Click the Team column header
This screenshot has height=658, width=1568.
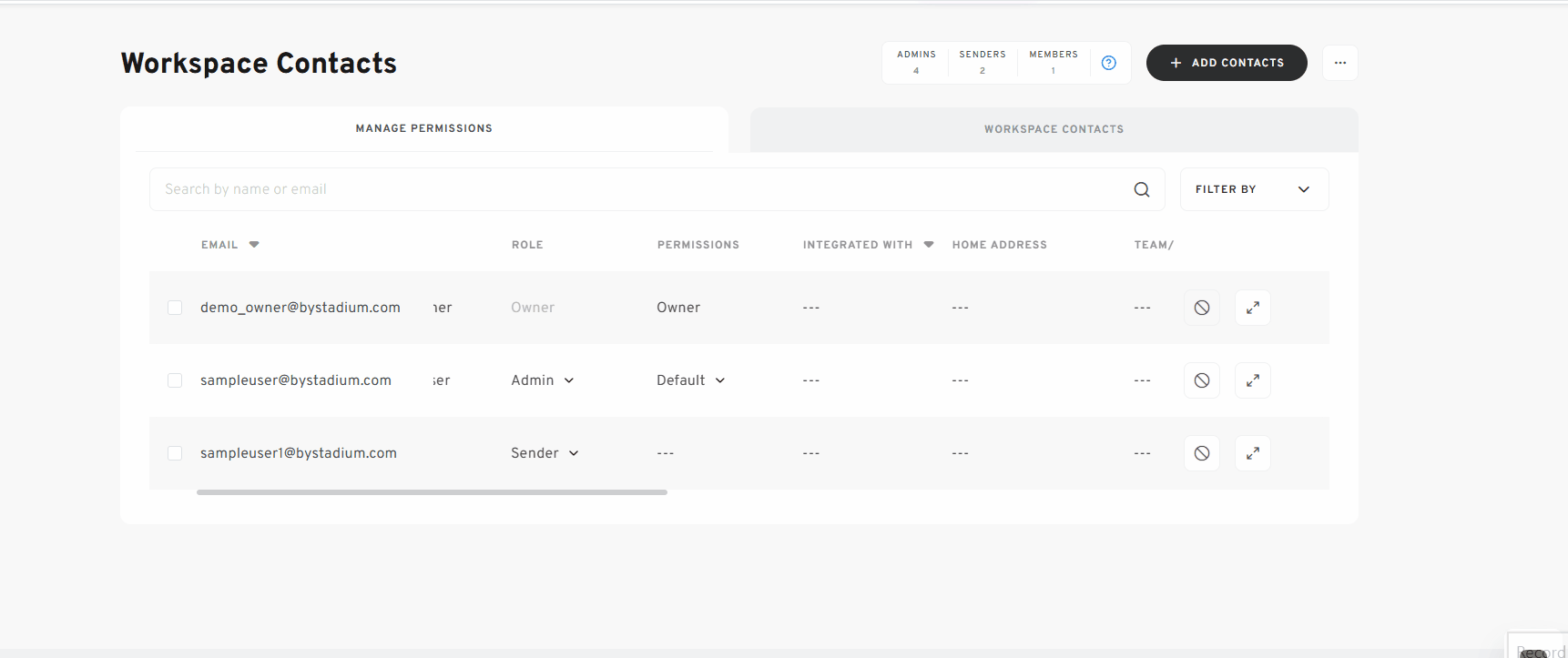1154,245
